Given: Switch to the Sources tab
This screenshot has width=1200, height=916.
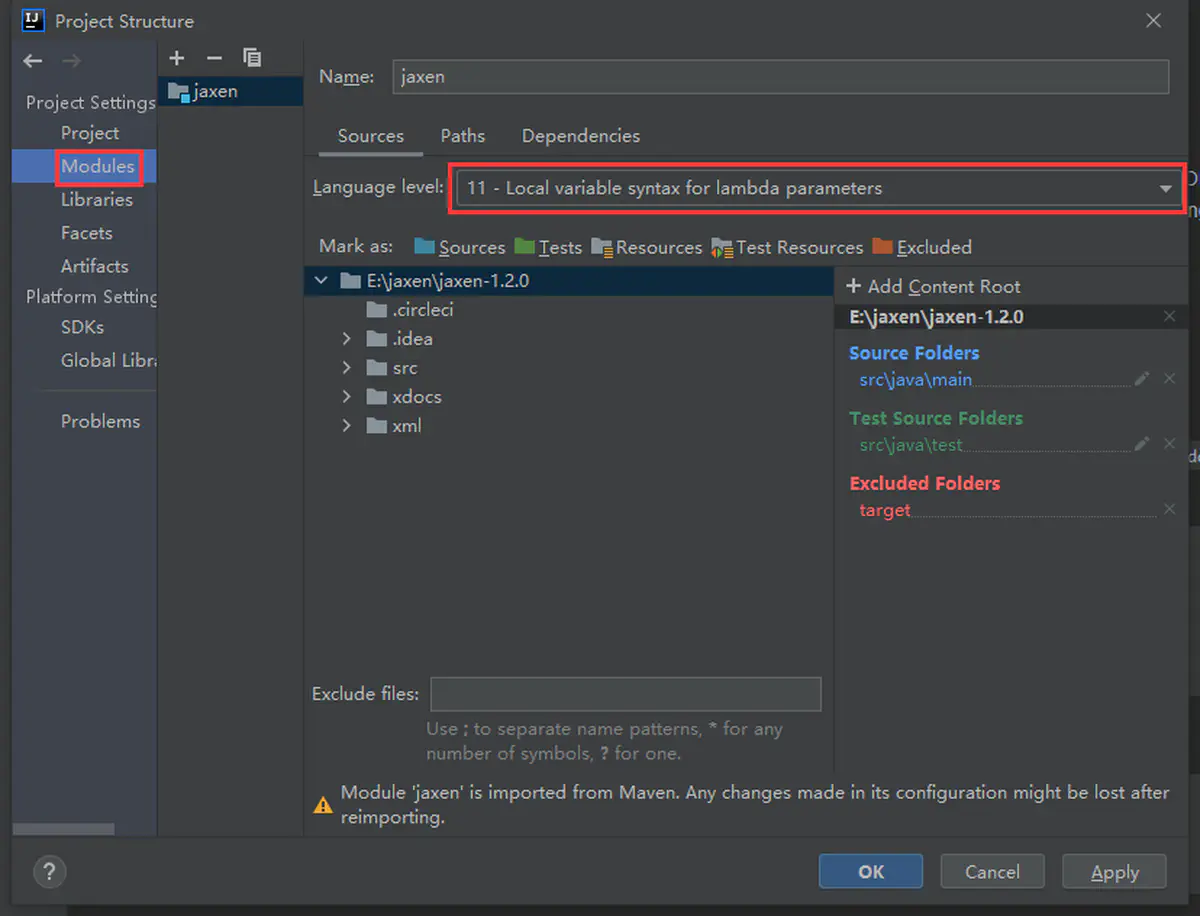Looking at the screenshot, I should coord(371,136).
